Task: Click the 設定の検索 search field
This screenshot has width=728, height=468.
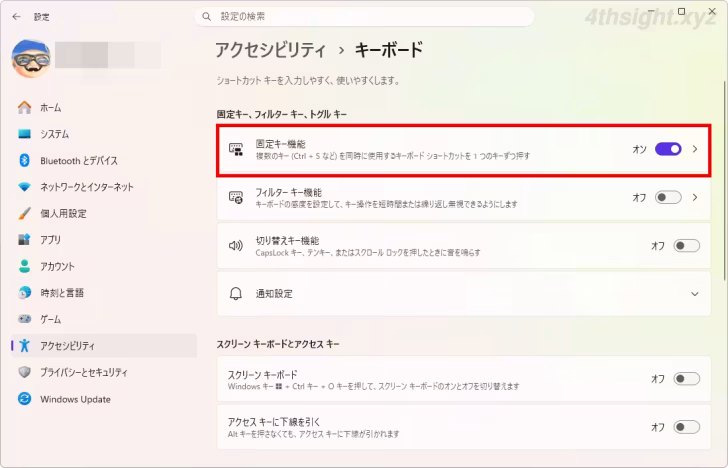Action: (364, 17)
